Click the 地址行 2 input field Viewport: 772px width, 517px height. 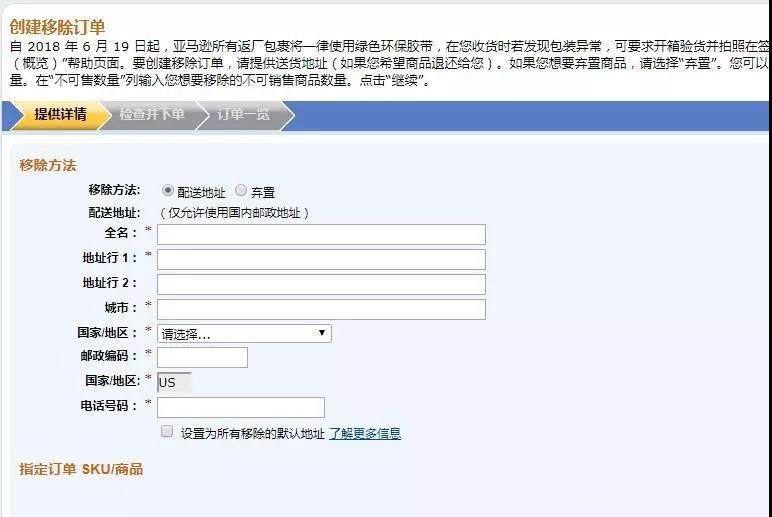[x=321, y=285]
